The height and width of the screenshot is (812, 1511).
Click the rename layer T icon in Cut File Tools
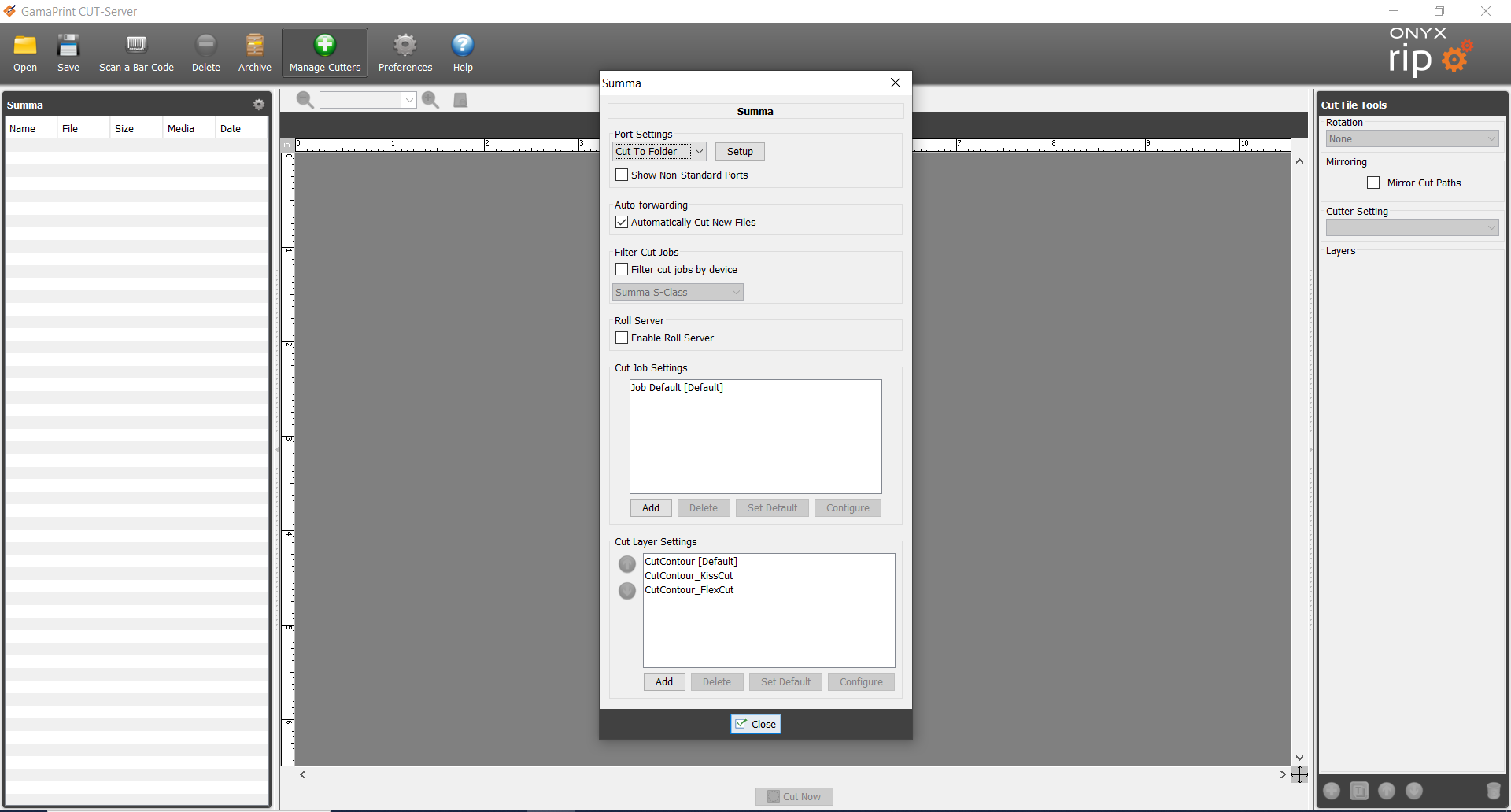point(1359,791)
